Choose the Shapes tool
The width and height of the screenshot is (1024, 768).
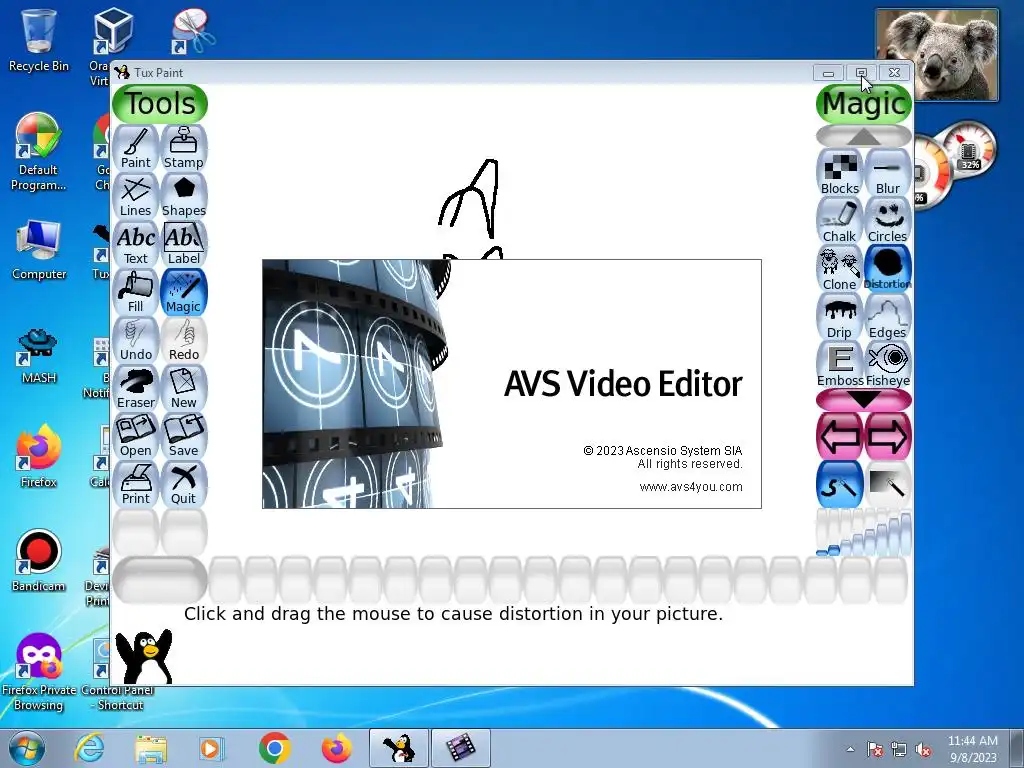tap(184, 196)
